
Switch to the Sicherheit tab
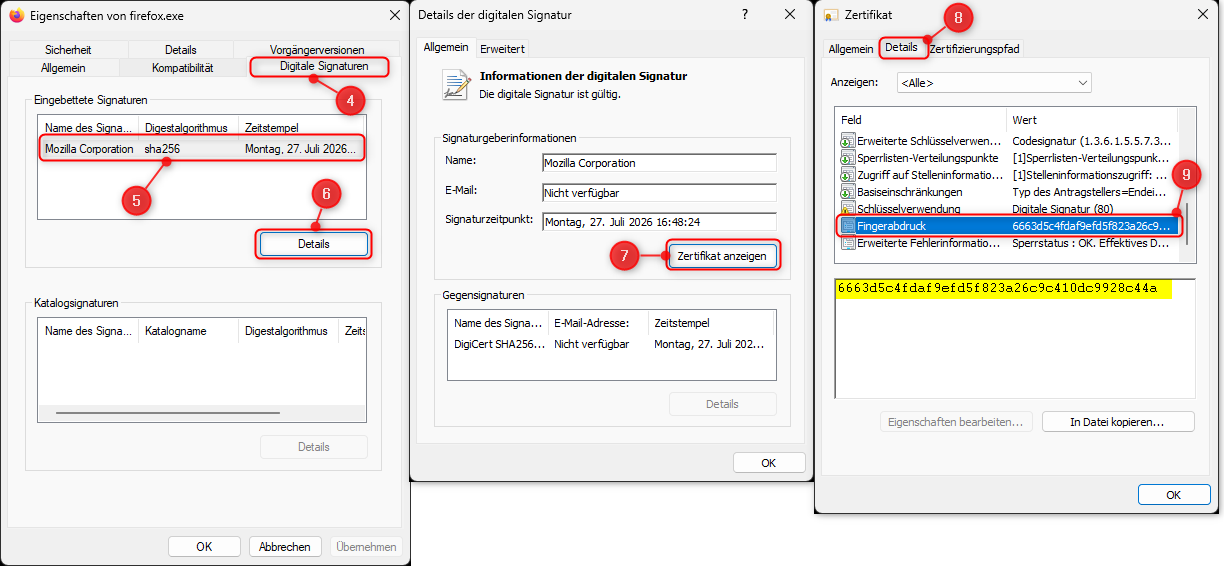pos(68,50)
